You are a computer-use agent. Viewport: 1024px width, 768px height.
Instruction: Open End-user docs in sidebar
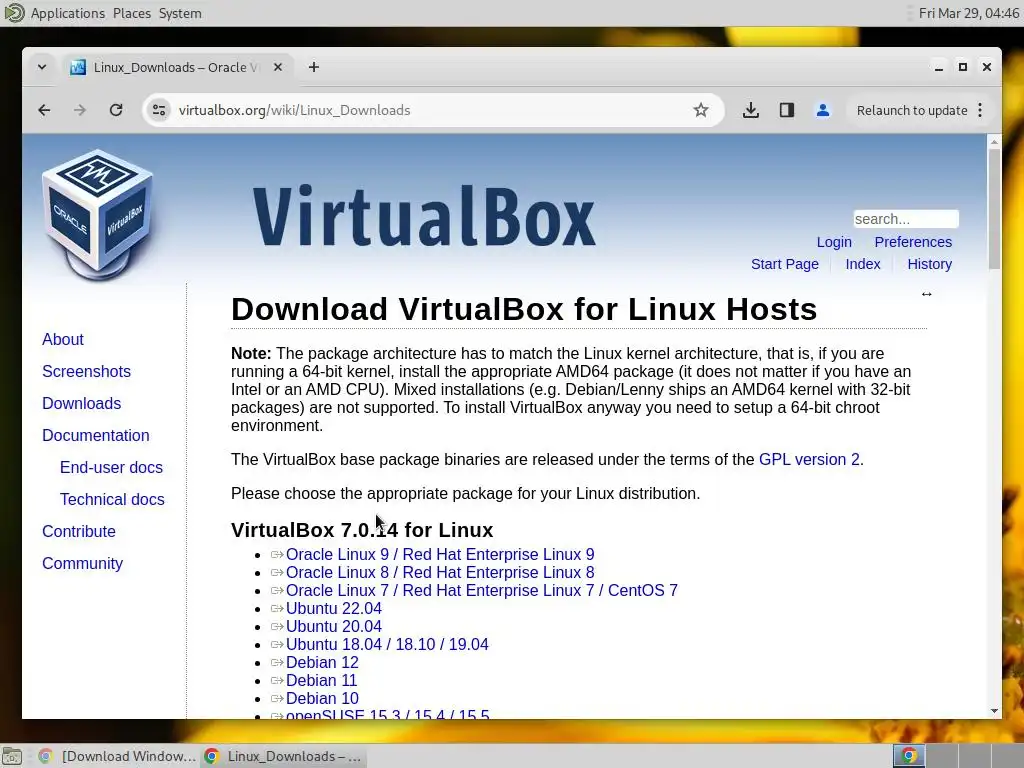point(111,468)
